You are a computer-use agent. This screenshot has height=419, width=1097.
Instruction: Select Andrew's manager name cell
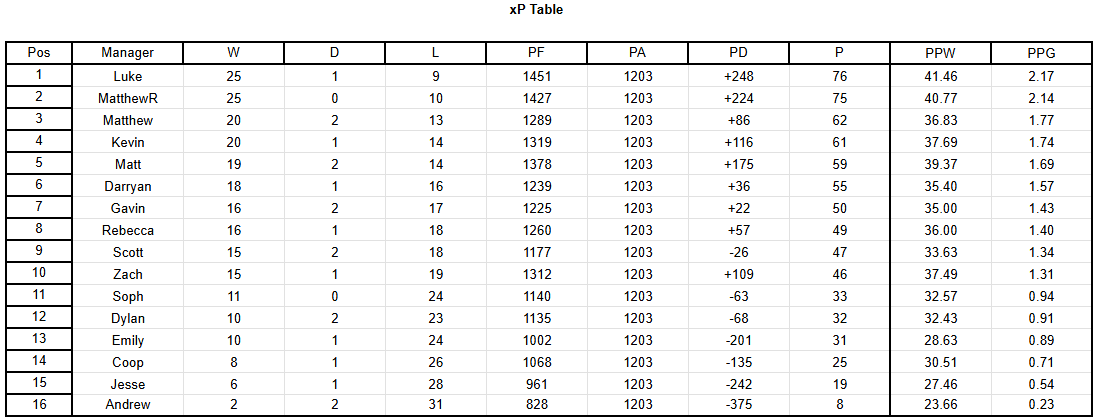128,405
